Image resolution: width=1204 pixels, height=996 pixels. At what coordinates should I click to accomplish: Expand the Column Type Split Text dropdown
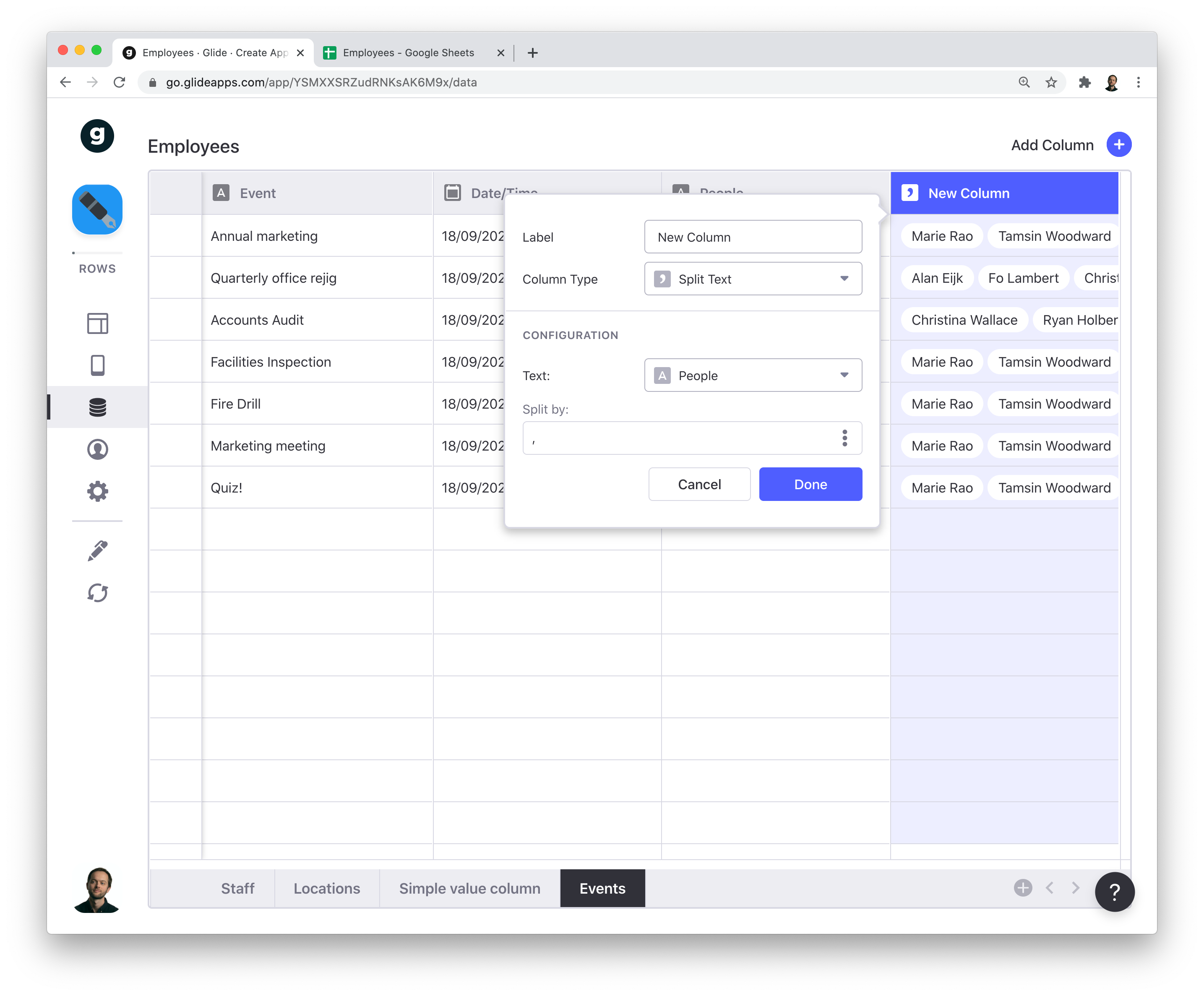click(x=753, y=279)
